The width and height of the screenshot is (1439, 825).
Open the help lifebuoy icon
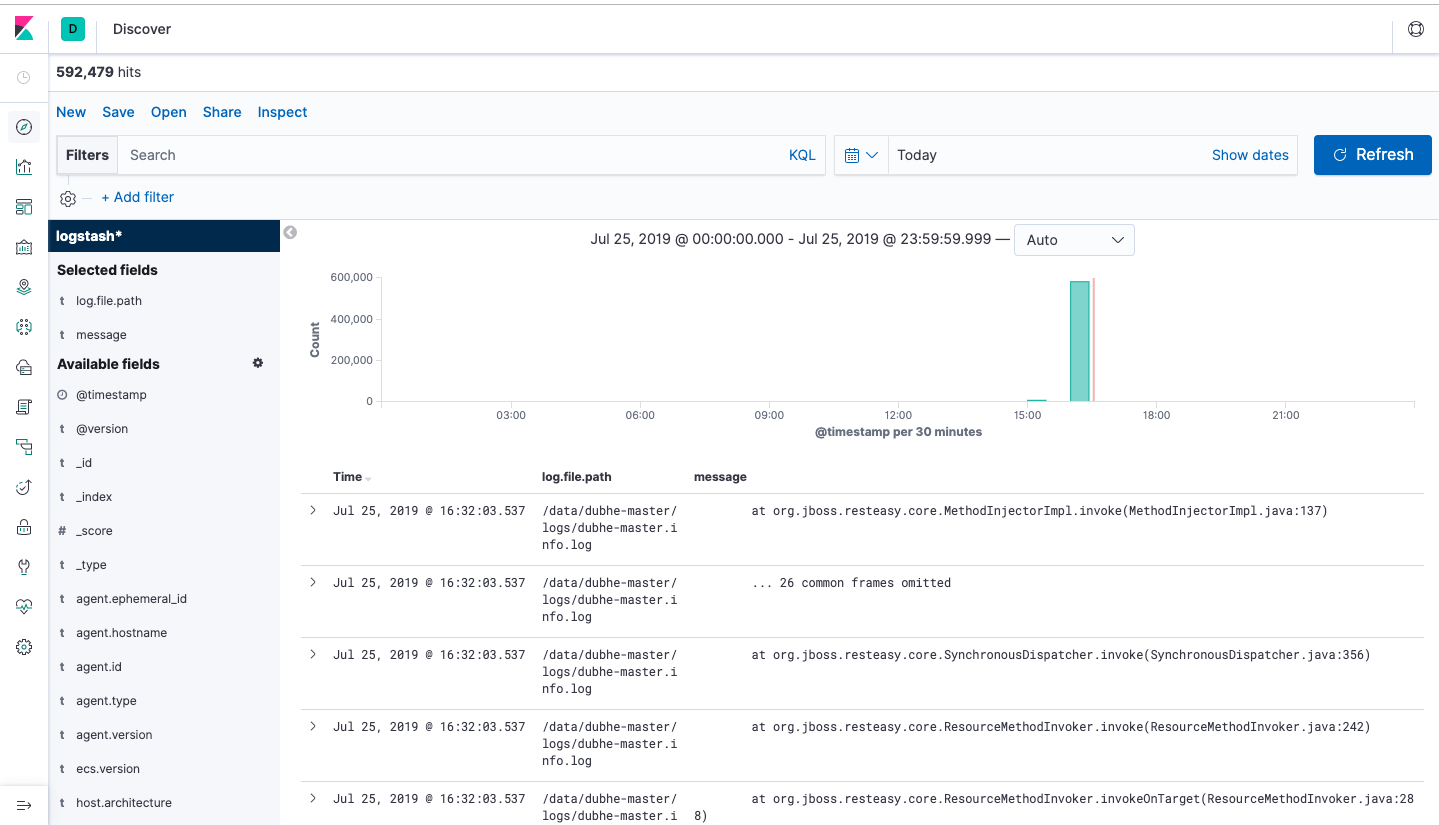coord(1416,29)
